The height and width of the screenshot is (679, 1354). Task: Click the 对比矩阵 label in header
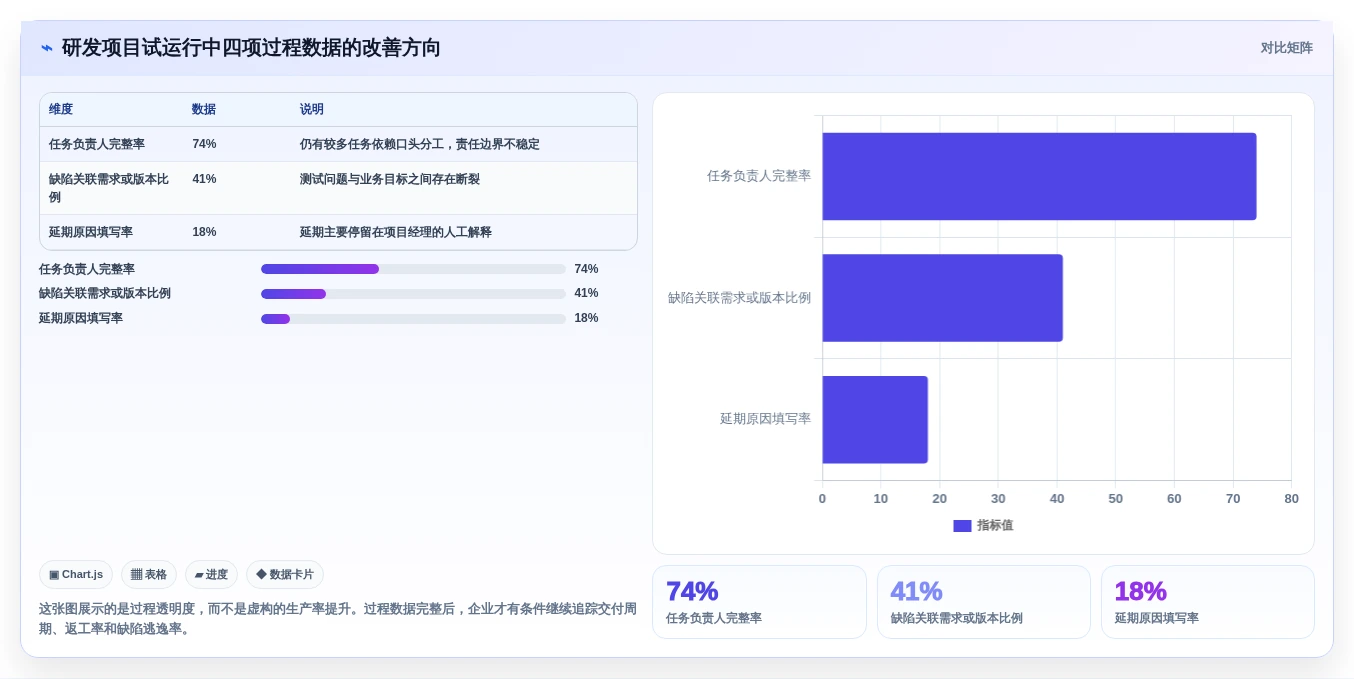[x=1286, y=48]
